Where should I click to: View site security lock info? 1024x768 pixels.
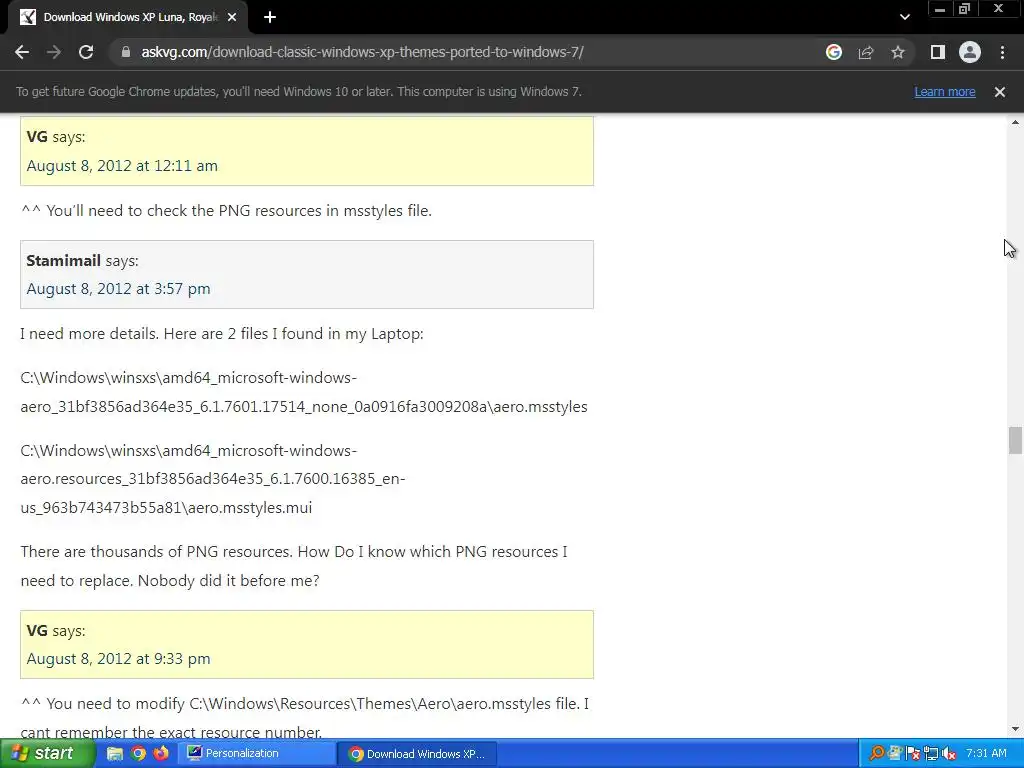coord(126,52)
